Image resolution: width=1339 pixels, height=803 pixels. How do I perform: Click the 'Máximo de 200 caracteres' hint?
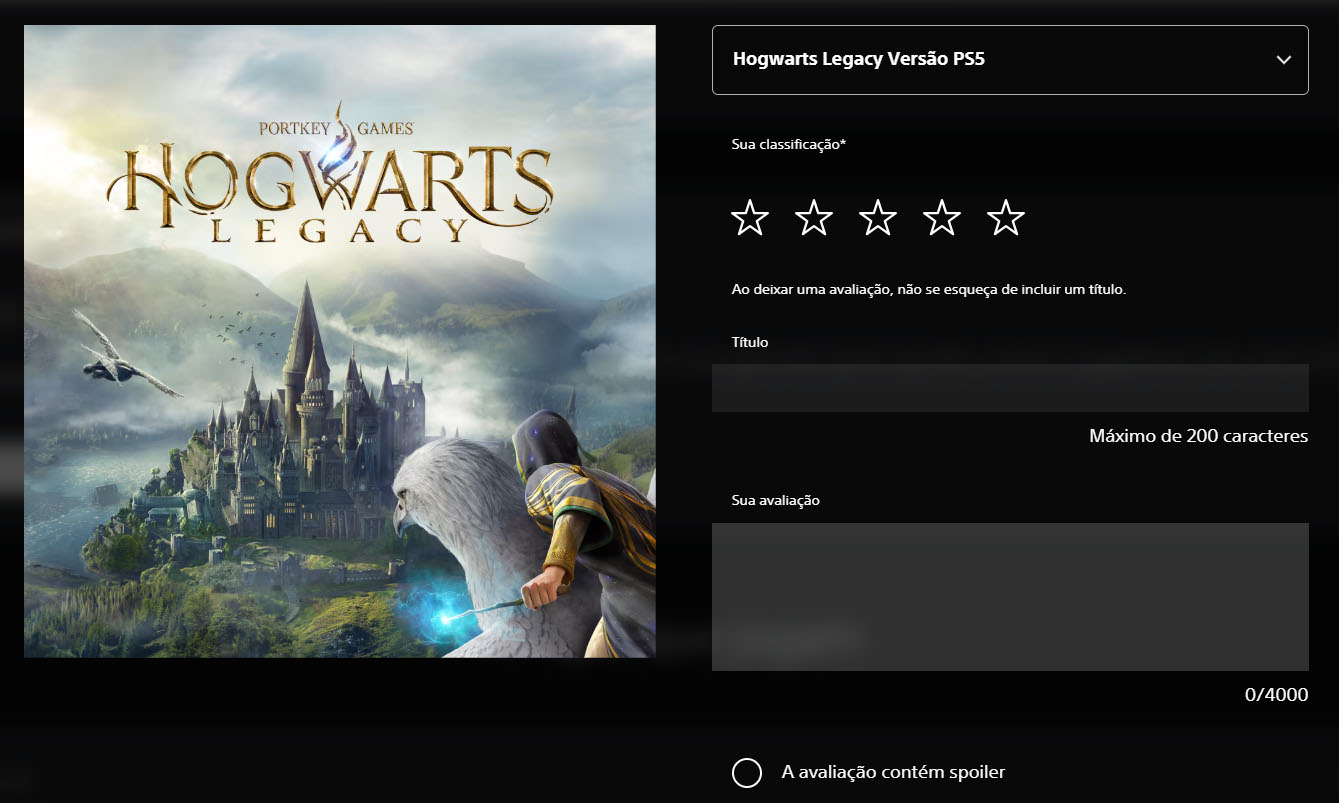[1198, 436]
